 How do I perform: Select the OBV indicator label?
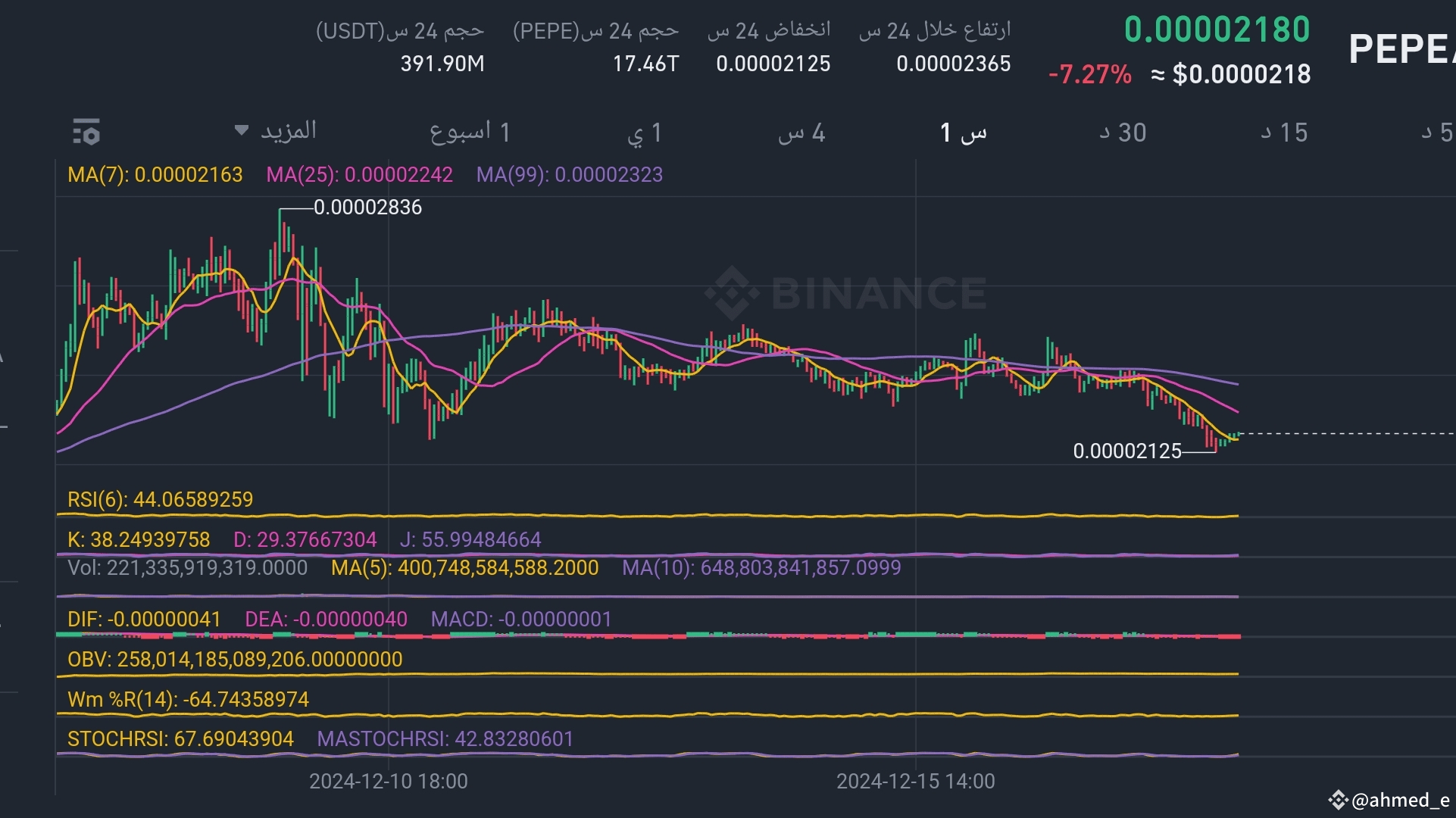(235, 659)
